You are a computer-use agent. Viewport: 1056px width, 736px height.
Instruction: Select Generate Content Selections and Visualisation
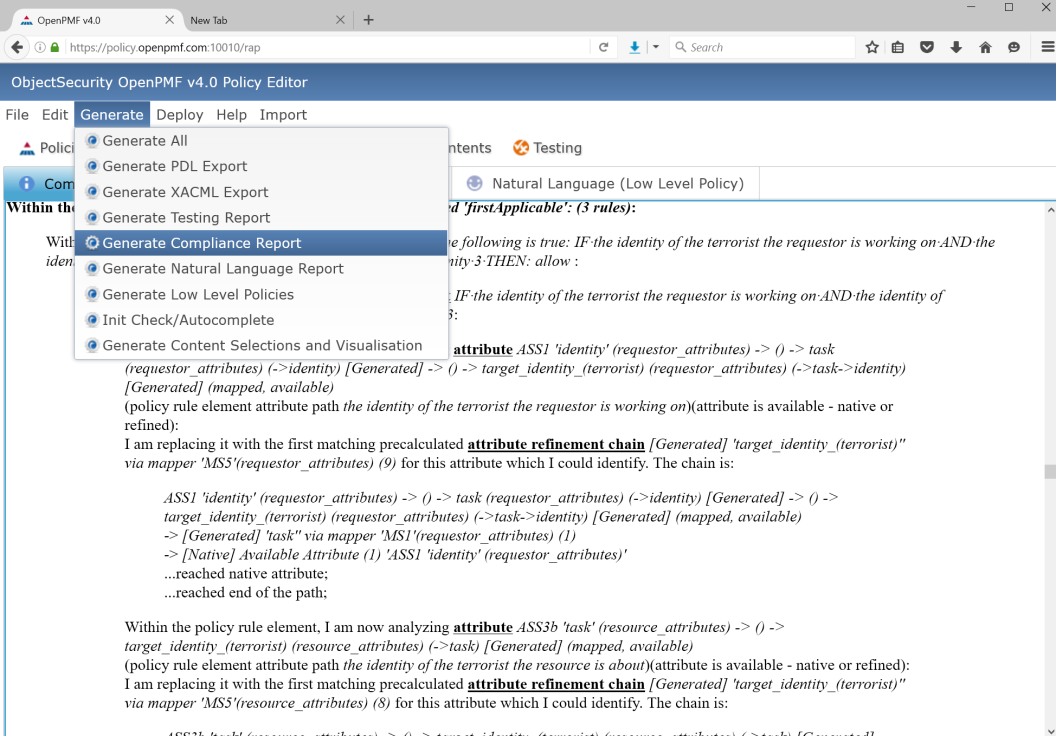261,345
